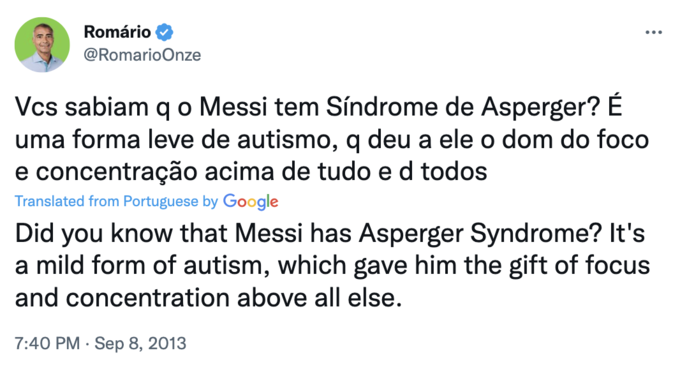Click 'Messi' in the English translation
680x369 pixels.
[269, 234]
